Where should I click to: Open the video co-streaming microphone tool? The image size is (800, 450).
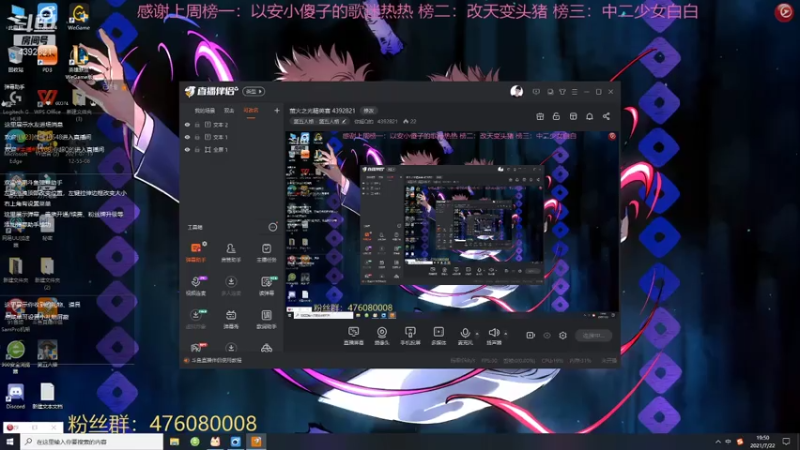196,286
